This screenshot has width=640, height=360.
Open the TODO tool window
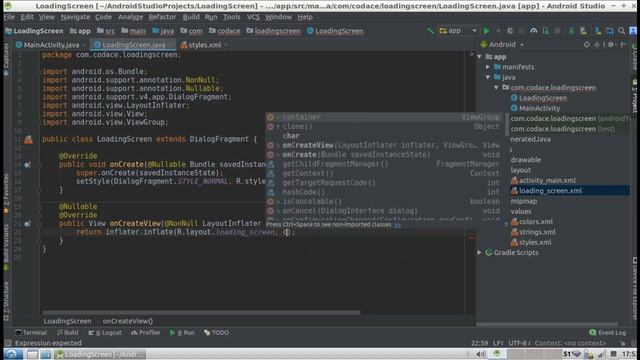point(216,333)
